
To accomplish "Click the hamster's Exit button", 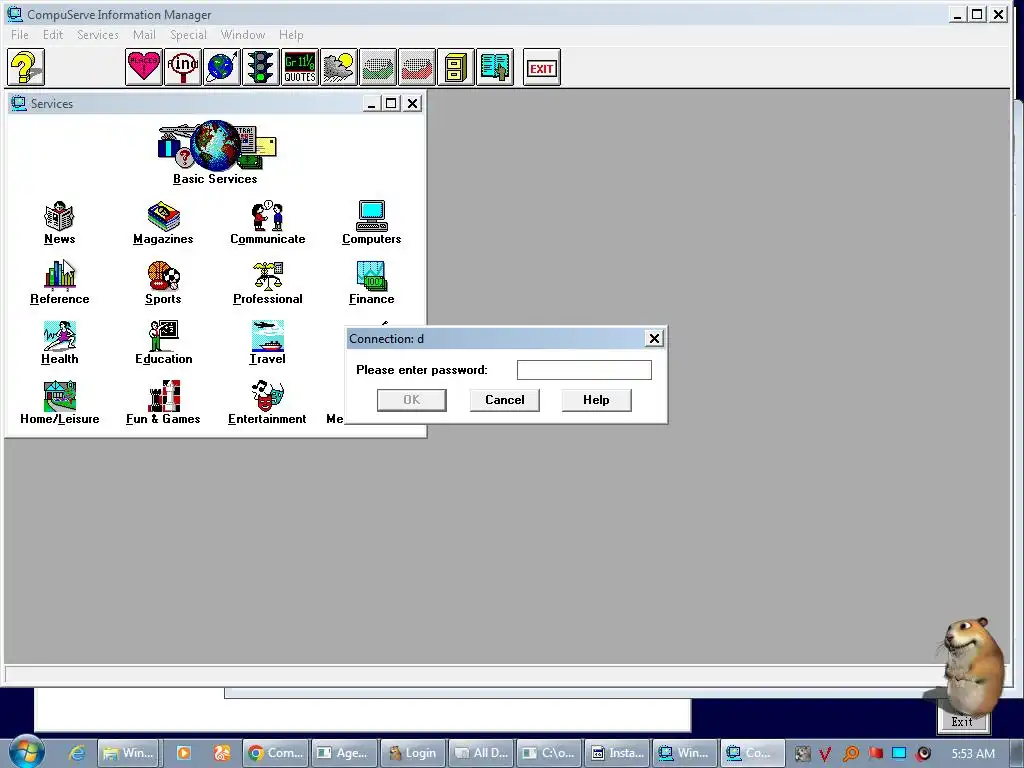I will [x=962, y=722].
